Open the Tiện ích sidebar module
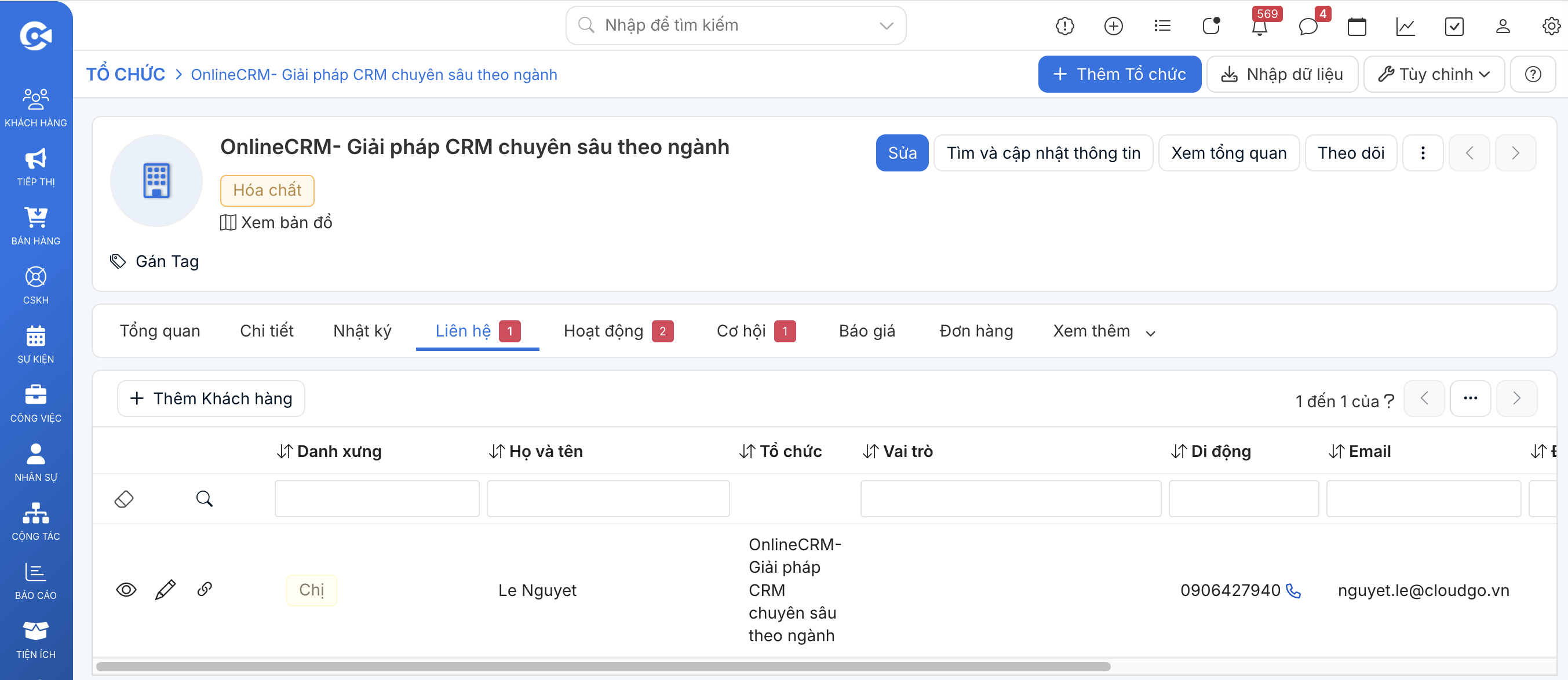This screenshot has width=1568, height=680. [x=36, y=639]
